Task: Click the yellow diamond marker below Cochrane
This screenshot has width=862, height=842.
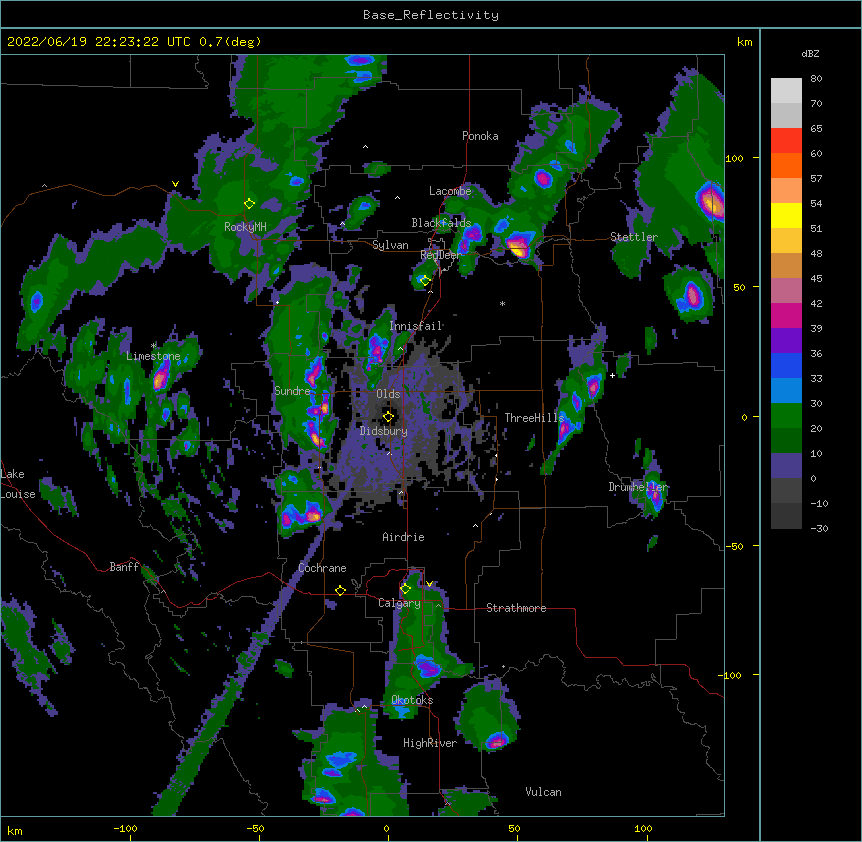Action: tap(340, 591)
